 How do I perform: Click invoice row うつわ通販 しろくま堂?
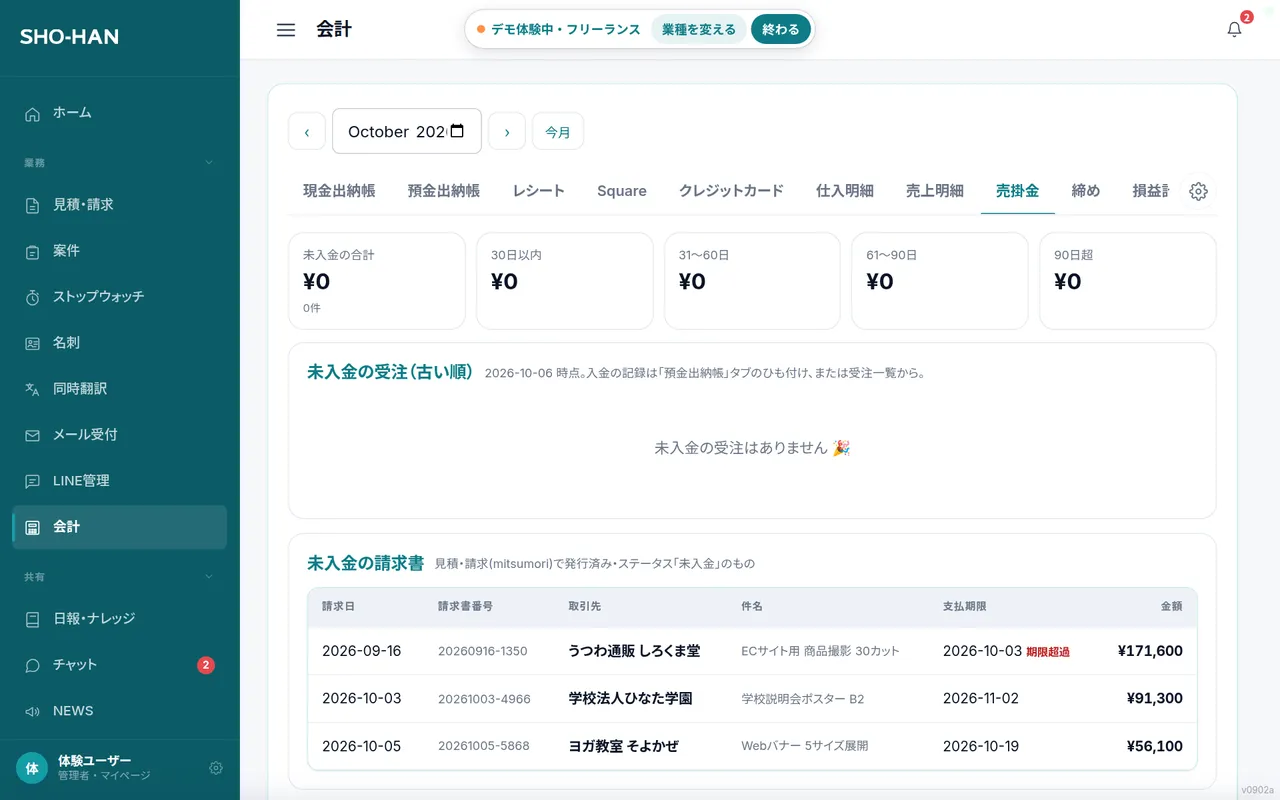pos(752,651)
